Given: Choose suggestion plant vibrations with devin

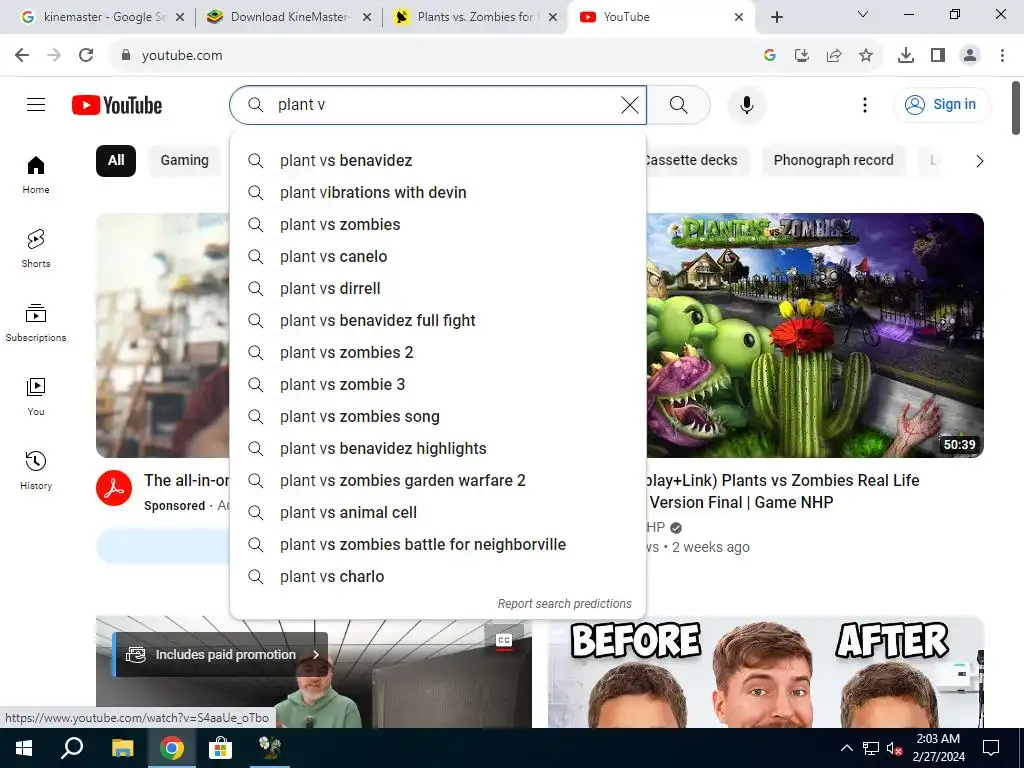Looking at the screenshot, I should tap(438, 193).
